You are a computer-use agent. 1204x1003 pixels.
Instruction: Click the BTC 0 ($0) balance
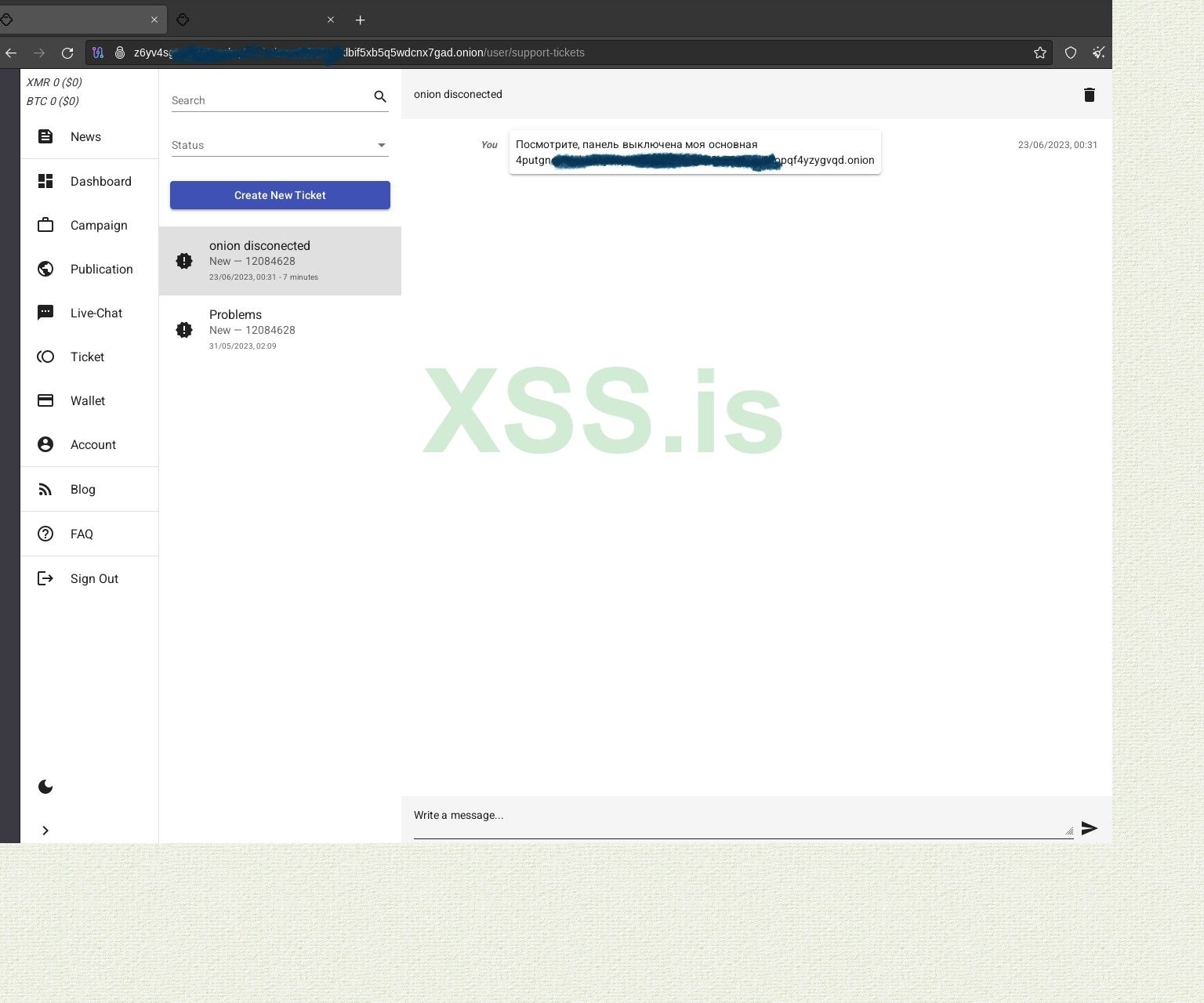click(53, 101)
